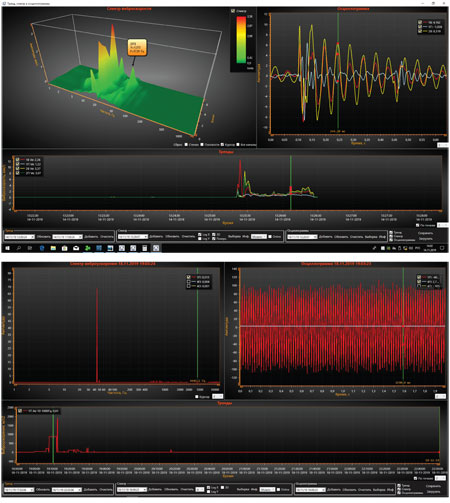
Task: Toggle 'Все каналы' checkbox under the 3D spectrum
Action: (238, 144)
